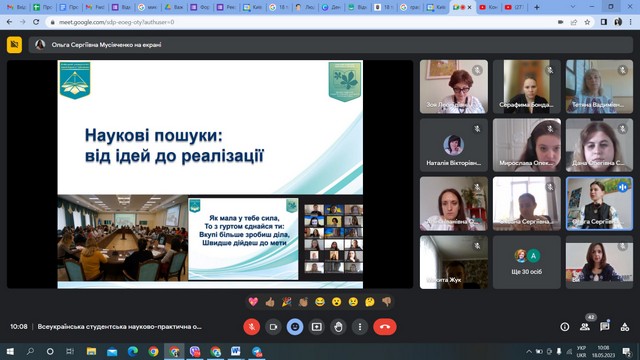
Task: Toggle the emoji reactions bar button
Action: [295, 327]
